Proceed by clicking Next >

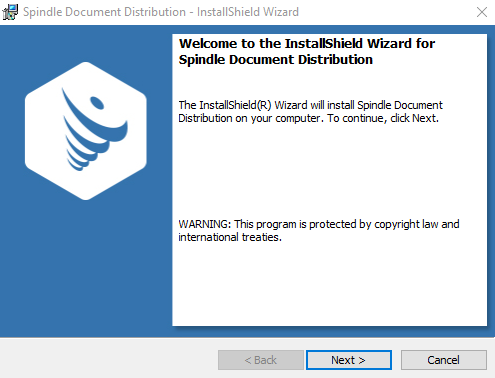(349, 360)
